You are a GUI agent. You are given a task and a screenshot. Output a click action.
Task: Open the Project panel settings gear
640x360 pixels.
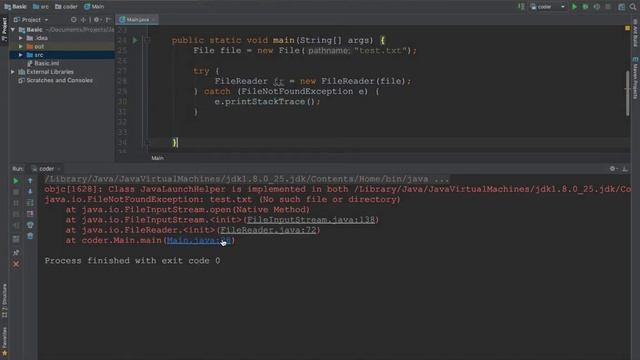click(x=97, y=20)
